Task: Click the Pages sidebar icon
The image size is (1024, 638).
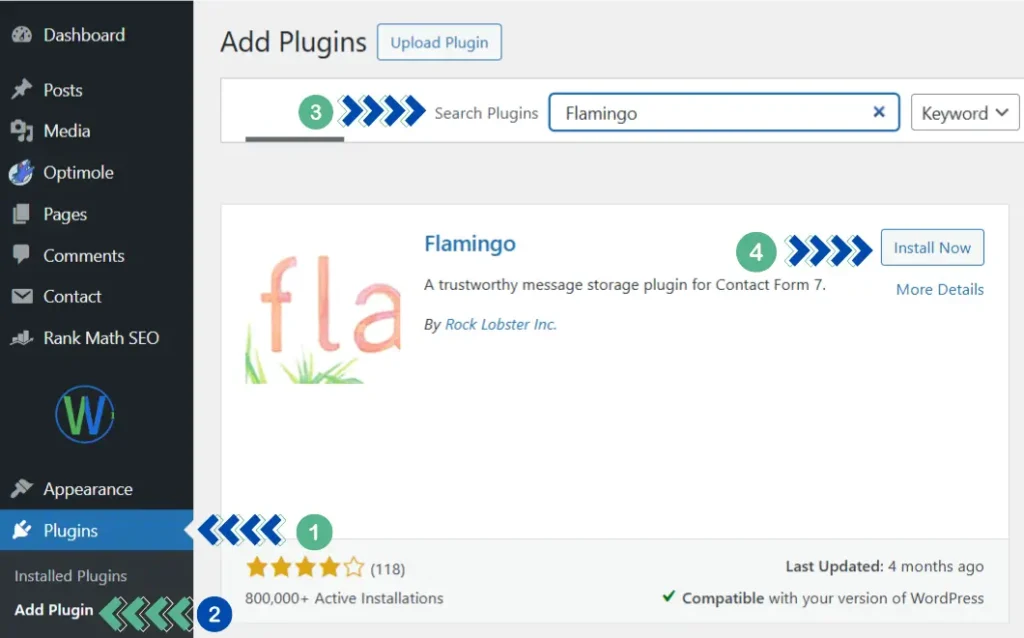Action: (21, 214)
